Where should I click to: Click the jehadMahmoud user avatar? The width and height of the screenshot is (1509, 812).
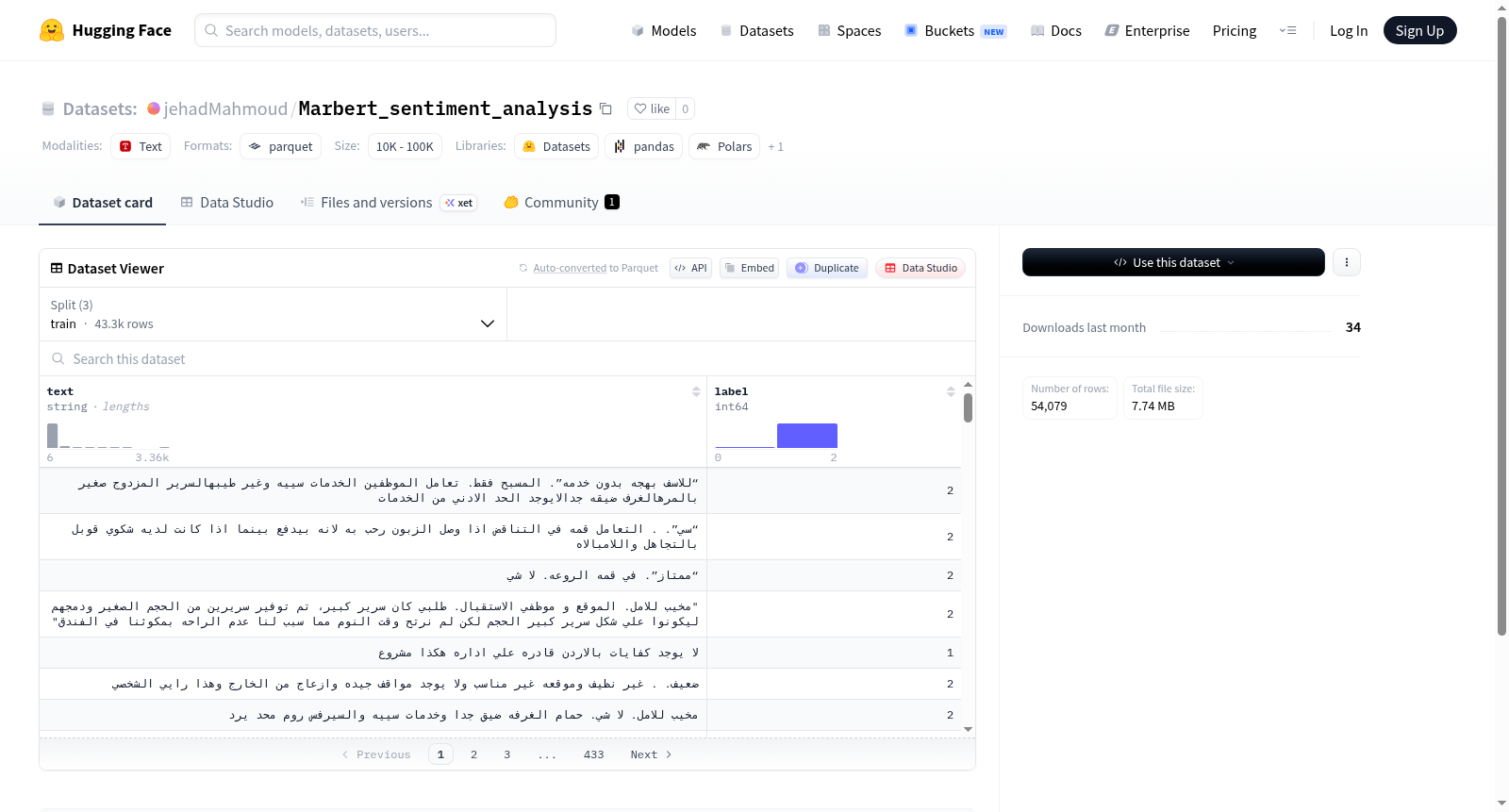[x=154, y=108]
